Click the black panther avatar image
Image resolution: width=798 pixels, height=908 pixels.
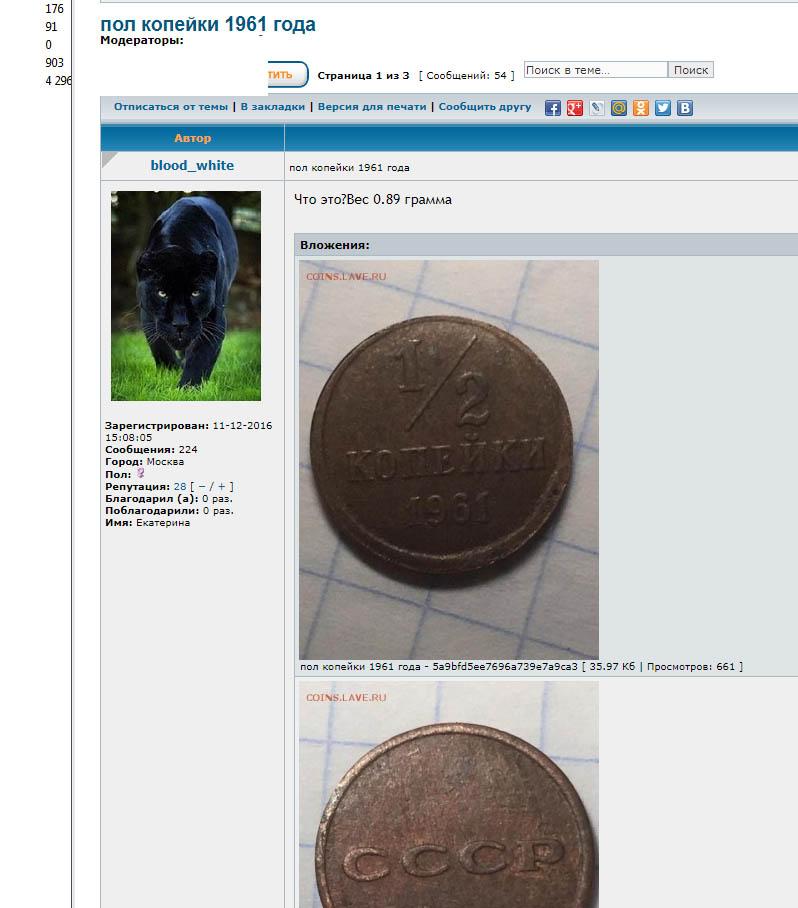click(186, 296)
